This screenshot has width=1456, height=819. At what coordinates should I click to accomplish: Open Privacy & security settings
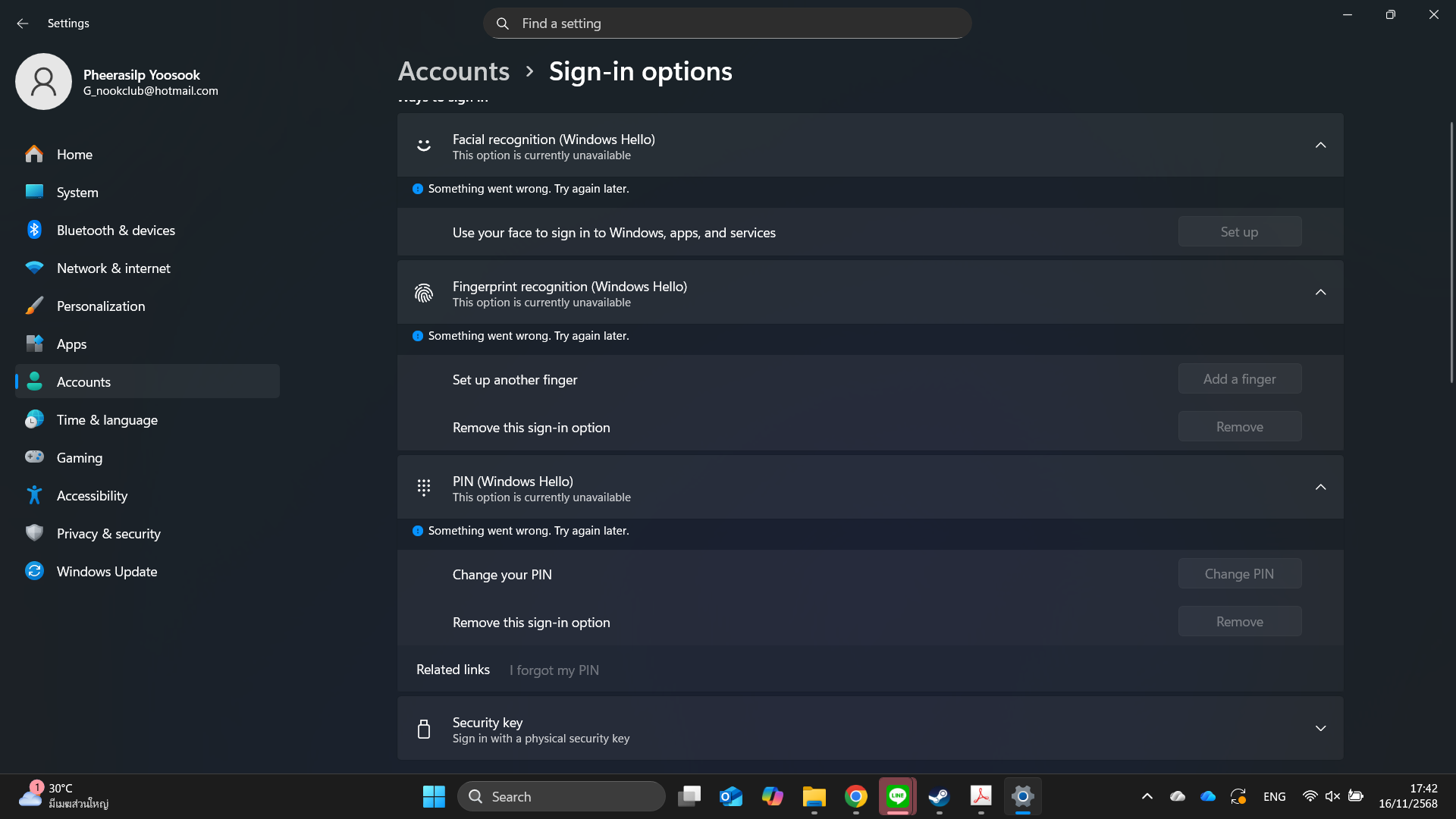point(108,534)
